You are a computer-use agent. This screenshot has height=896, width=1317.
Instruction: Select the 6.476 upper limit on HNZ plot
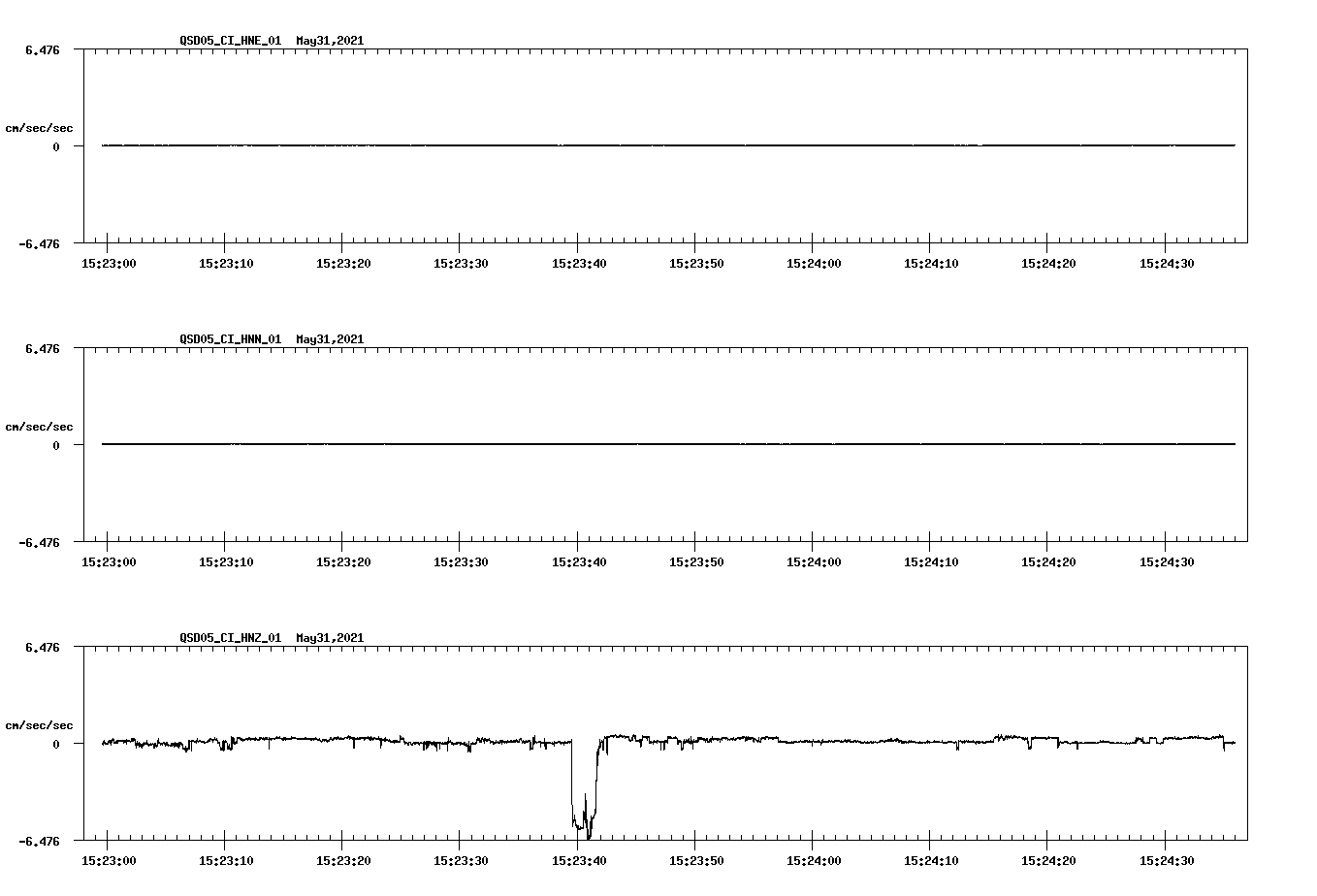pos(43,647)
